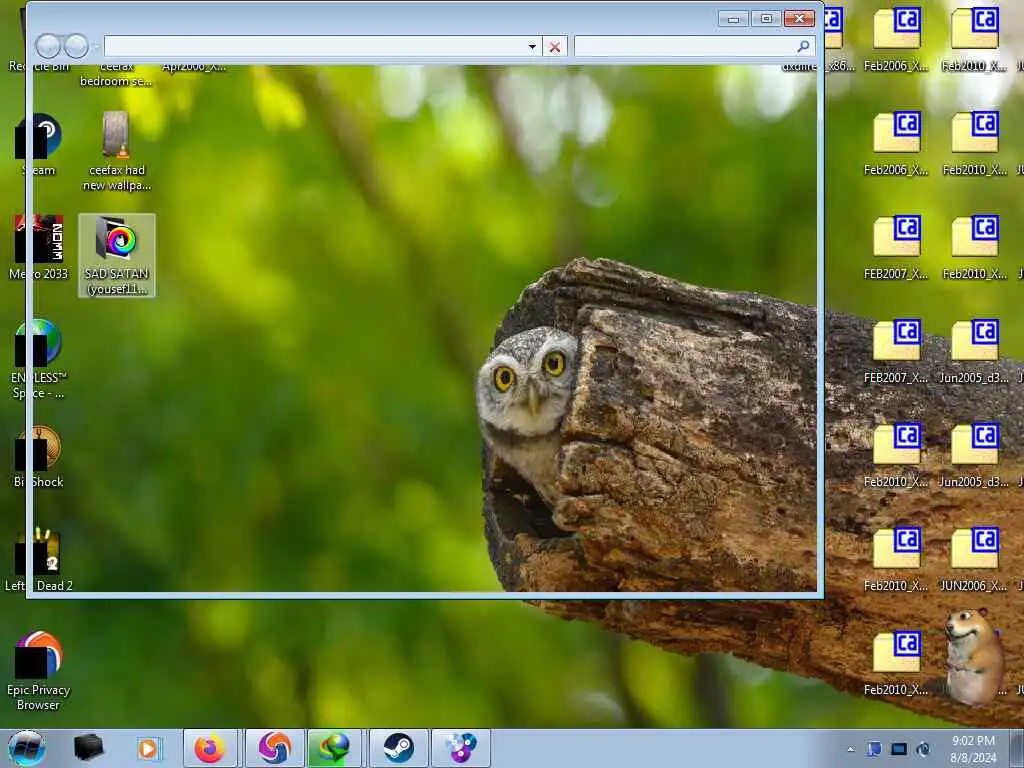The height and width of the screenshot is (768, 1024).
Task: Click the monitor tray icon
Action: pos(899,749)
